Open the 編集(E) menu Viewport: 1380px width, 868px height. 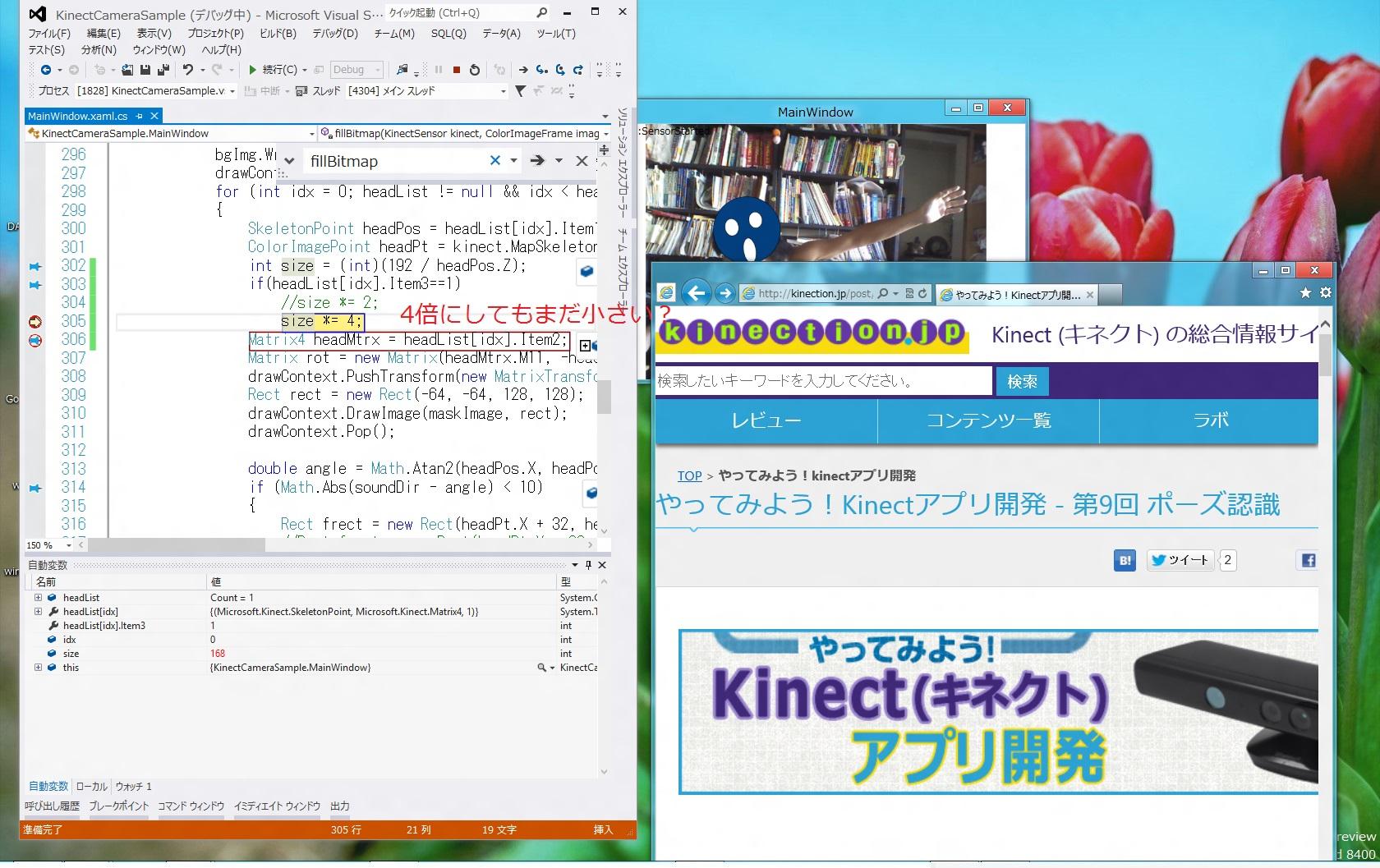(103, 34)
